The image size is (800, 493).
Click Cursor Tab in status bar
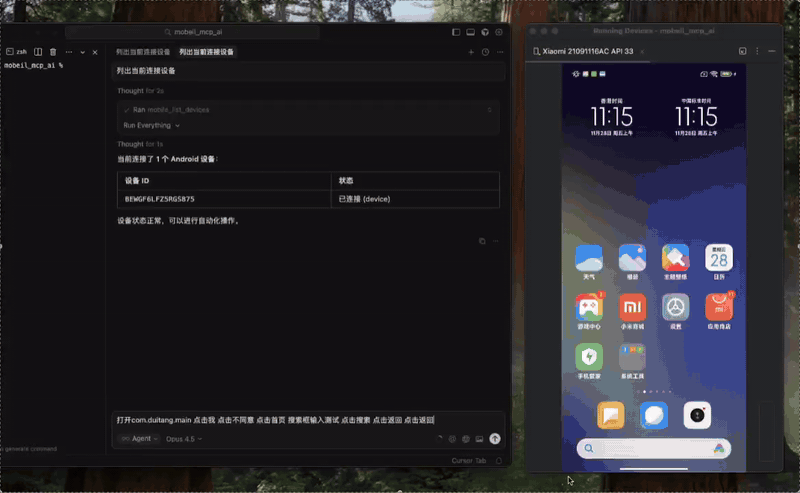[x=468, y=461]
